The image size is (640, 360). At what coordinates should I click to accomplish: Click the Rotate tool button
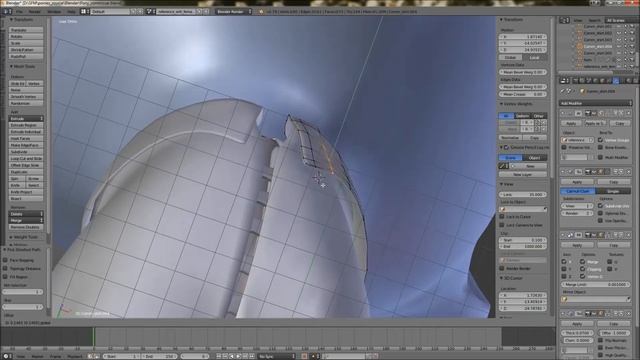(26, 36)
